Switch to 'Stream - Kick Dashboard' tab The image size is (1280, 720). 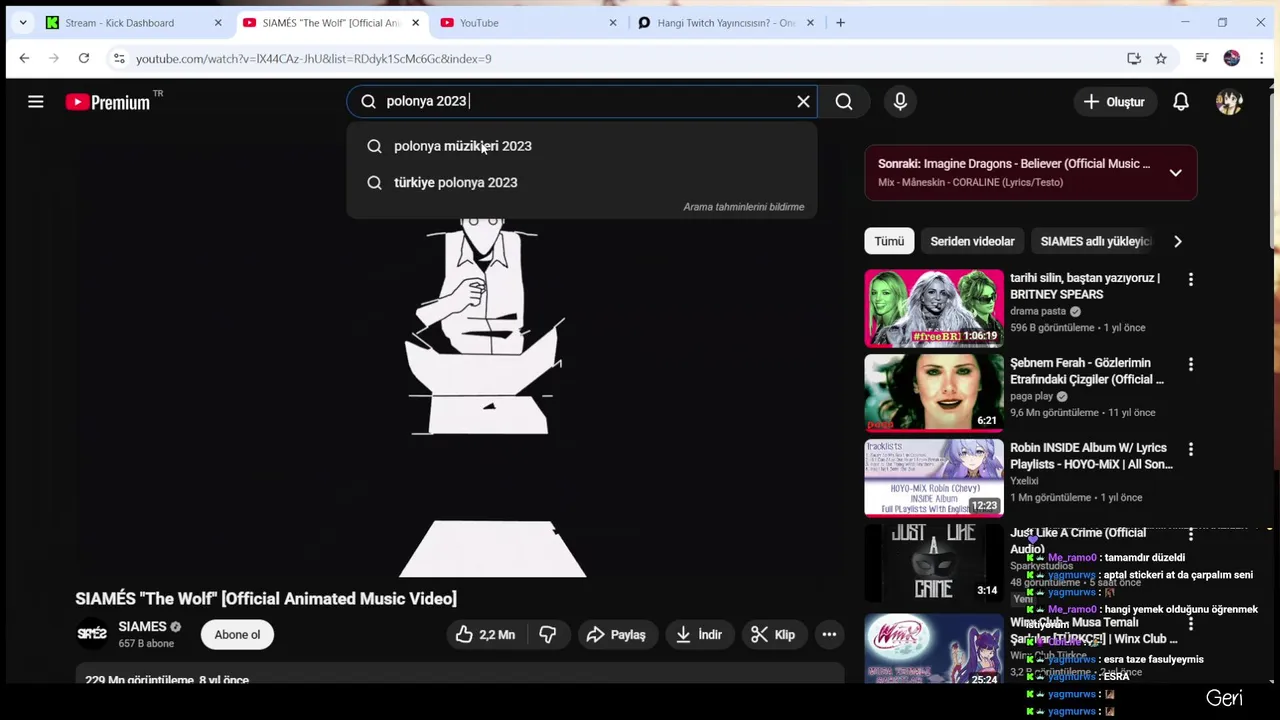[134, 22]
